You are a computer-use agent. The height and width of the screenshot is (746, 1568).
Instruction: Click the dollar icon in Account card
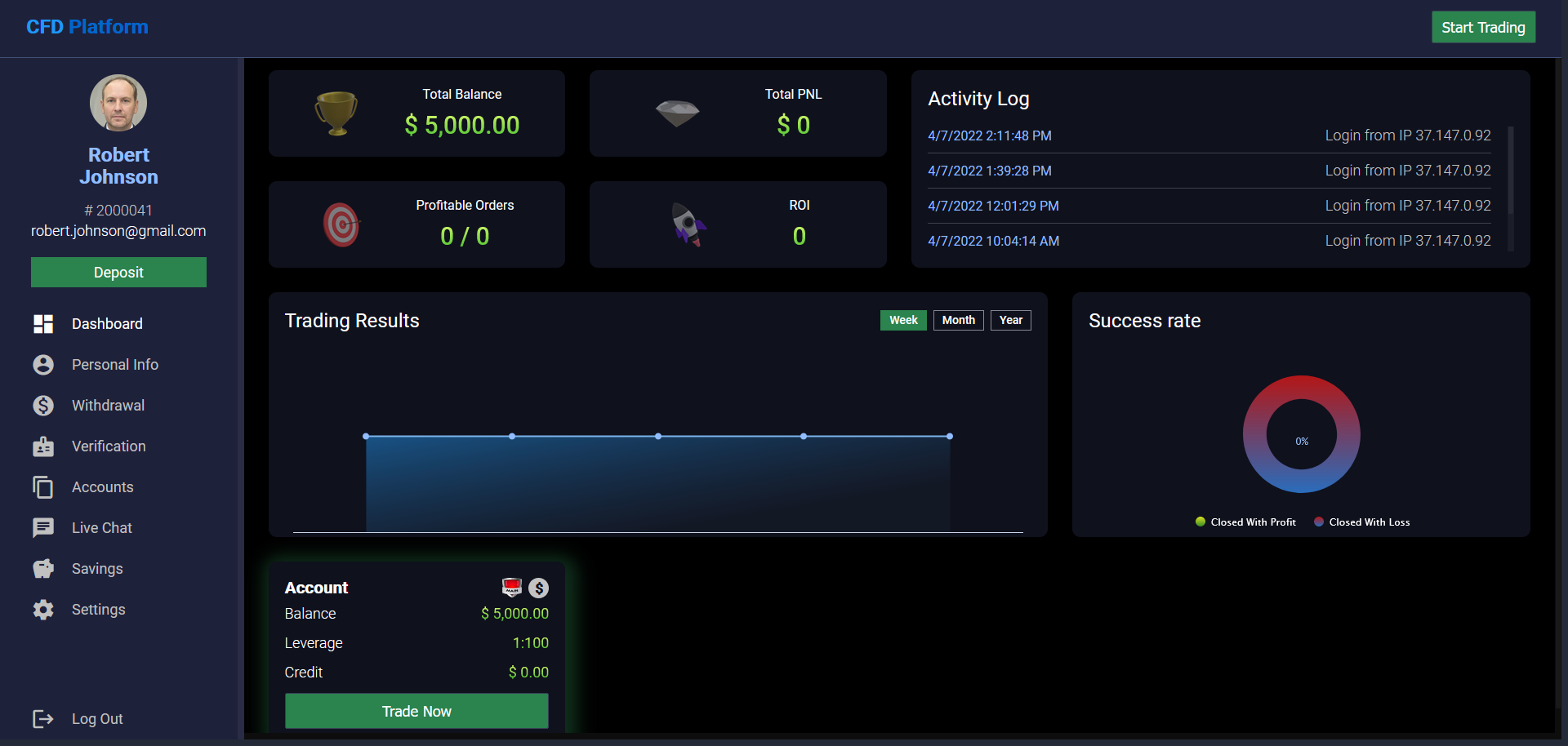[538, 588]
